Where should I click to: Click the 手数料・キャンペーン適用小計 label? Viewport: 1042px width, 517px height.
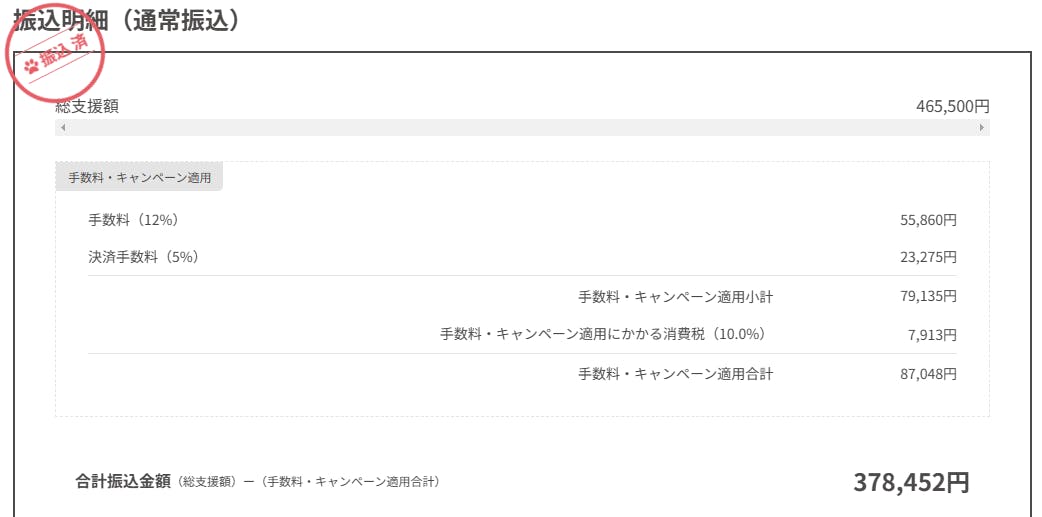[675, 297]
